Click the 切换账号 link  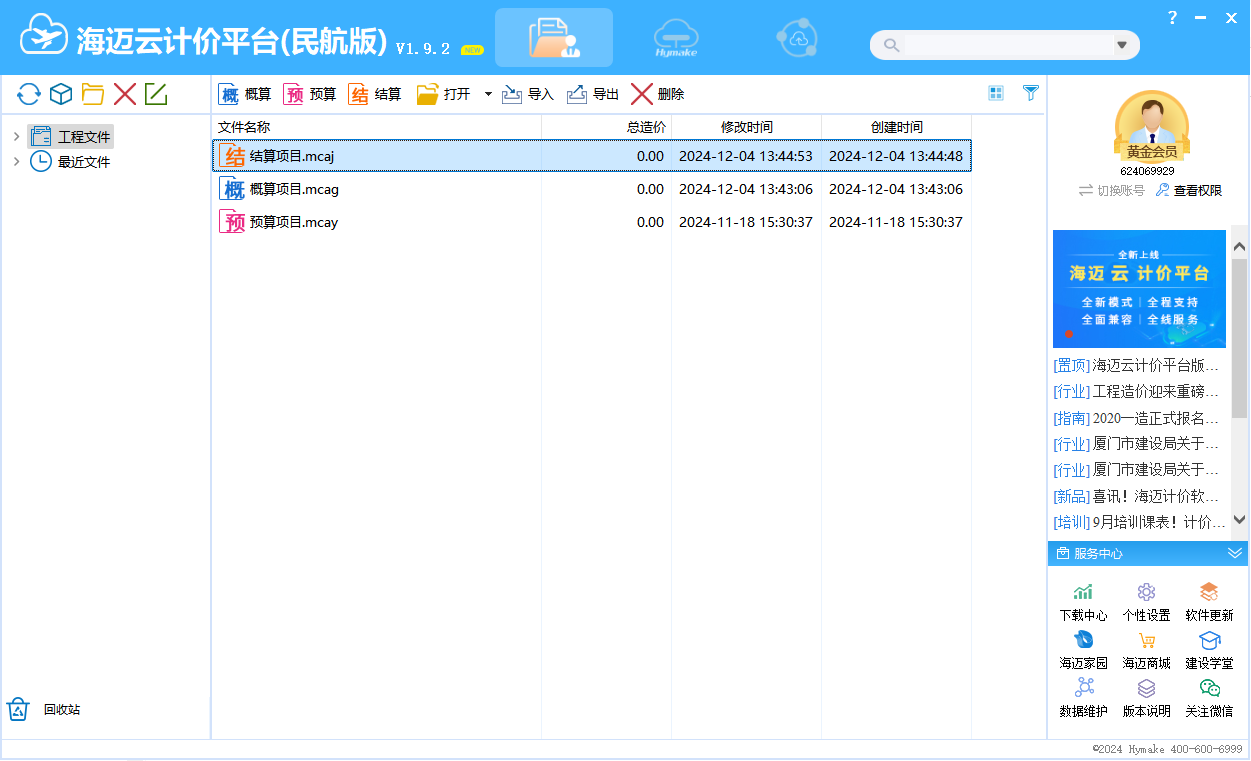coord(1111,190)
